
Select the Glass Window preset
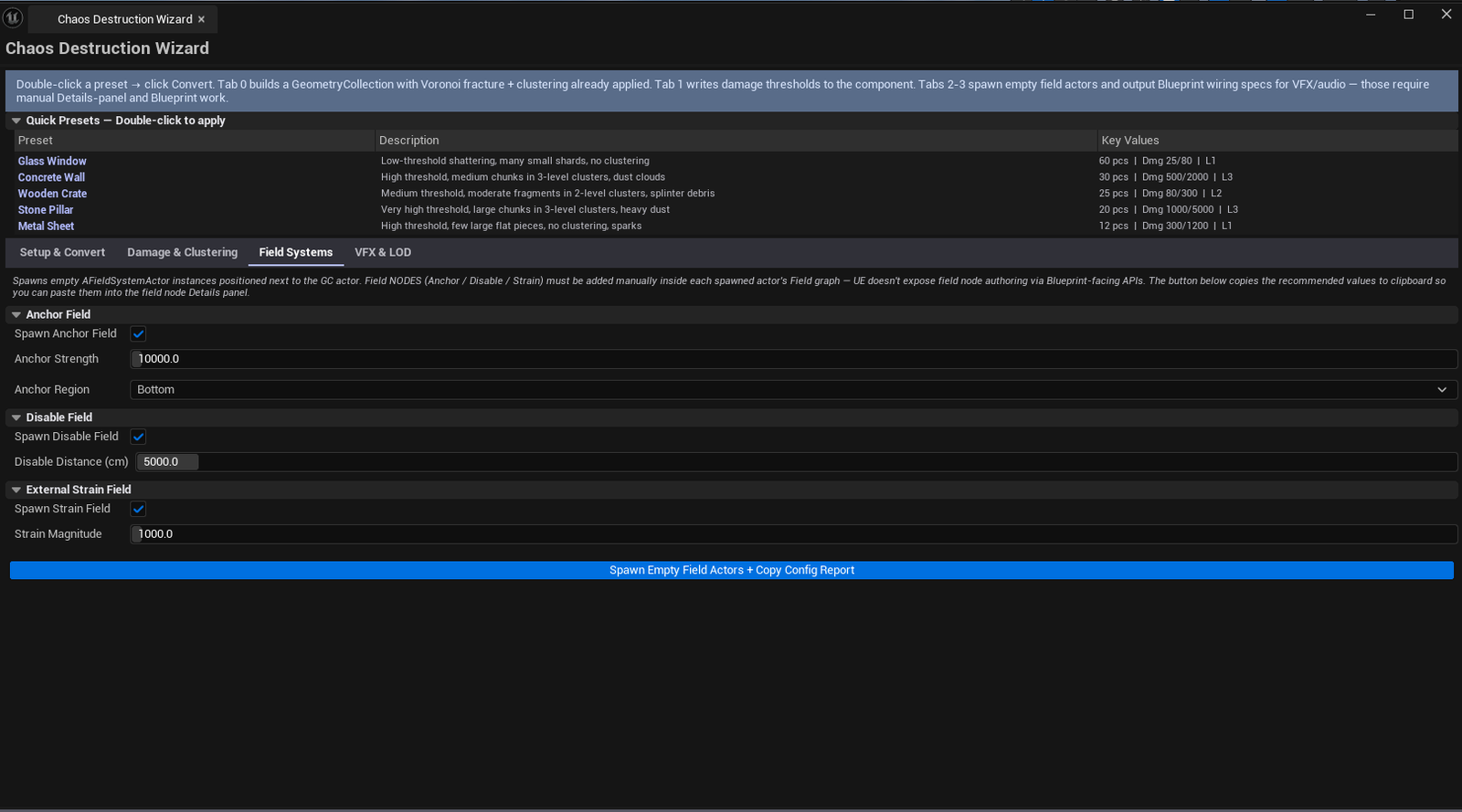coord(52,161)
